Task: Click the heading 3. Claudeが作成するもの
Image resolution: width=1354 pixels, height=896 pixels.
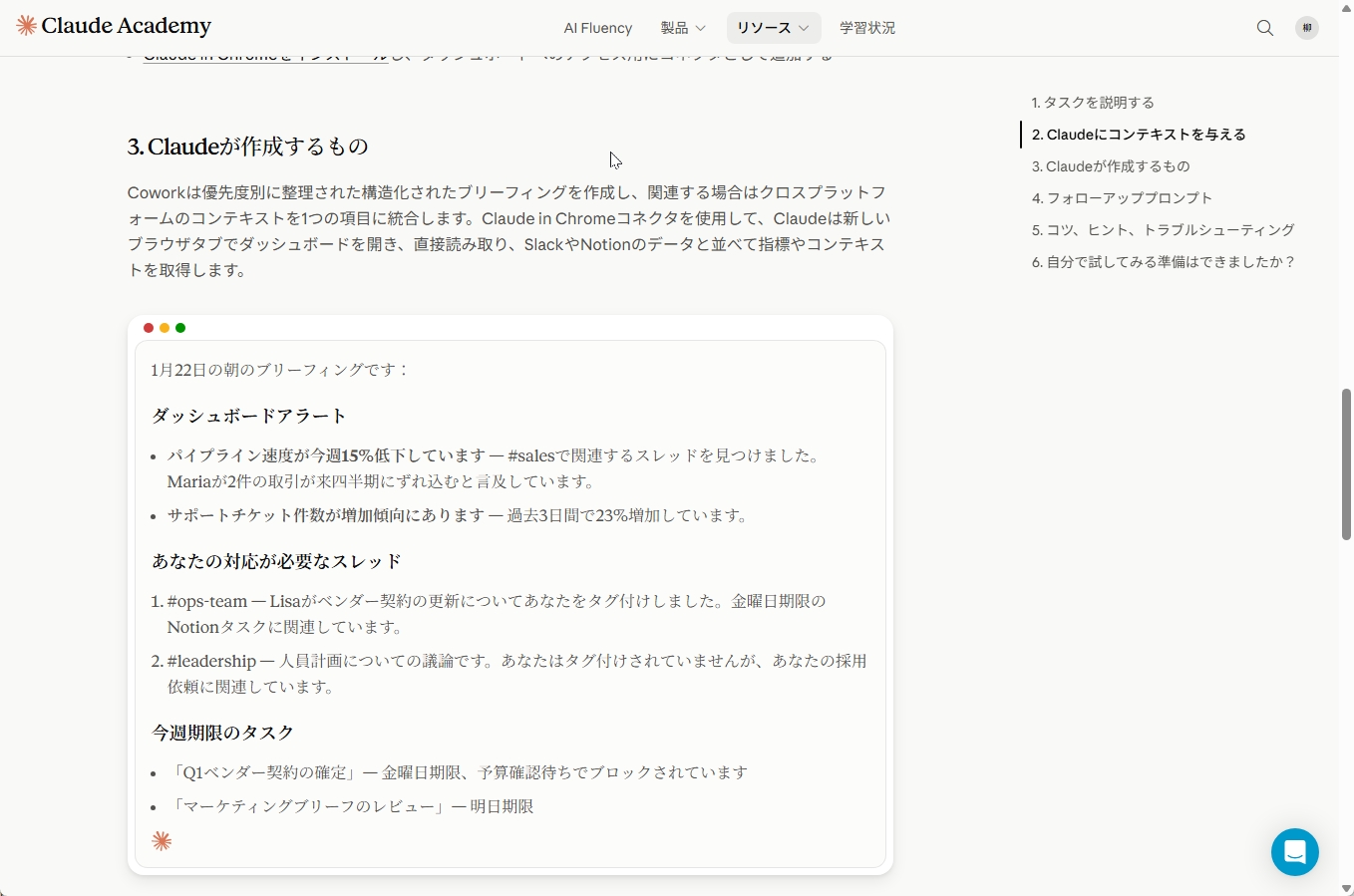Action: pyautogui.click(x=248, y=147)
